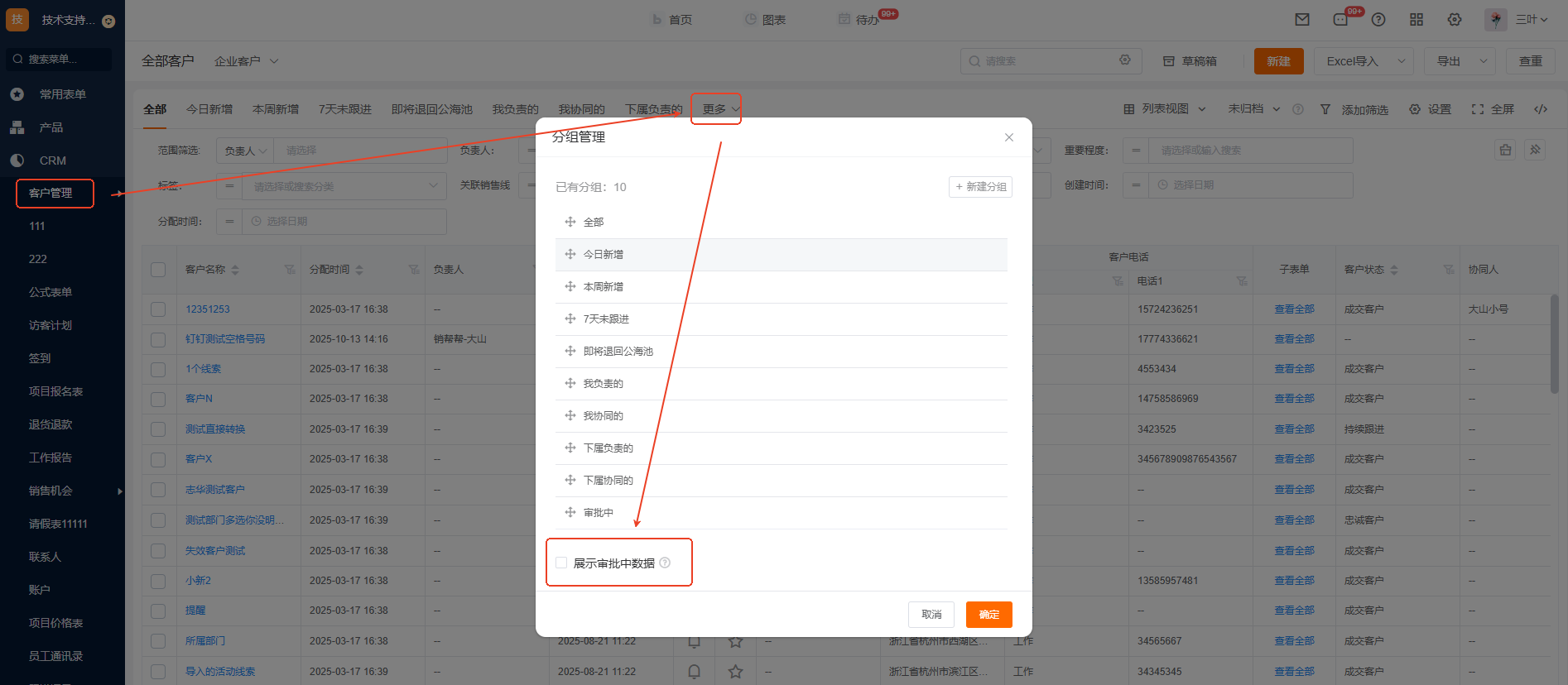1568x685 pixels.
Task: Click the drag handle beside 今日新增 group
Action: [570, 255]
